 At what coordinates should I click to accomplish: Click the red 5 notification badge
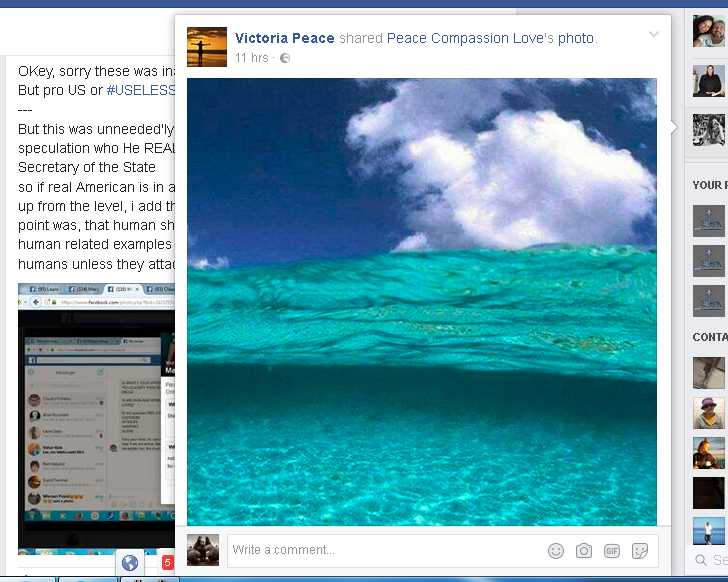167,563
